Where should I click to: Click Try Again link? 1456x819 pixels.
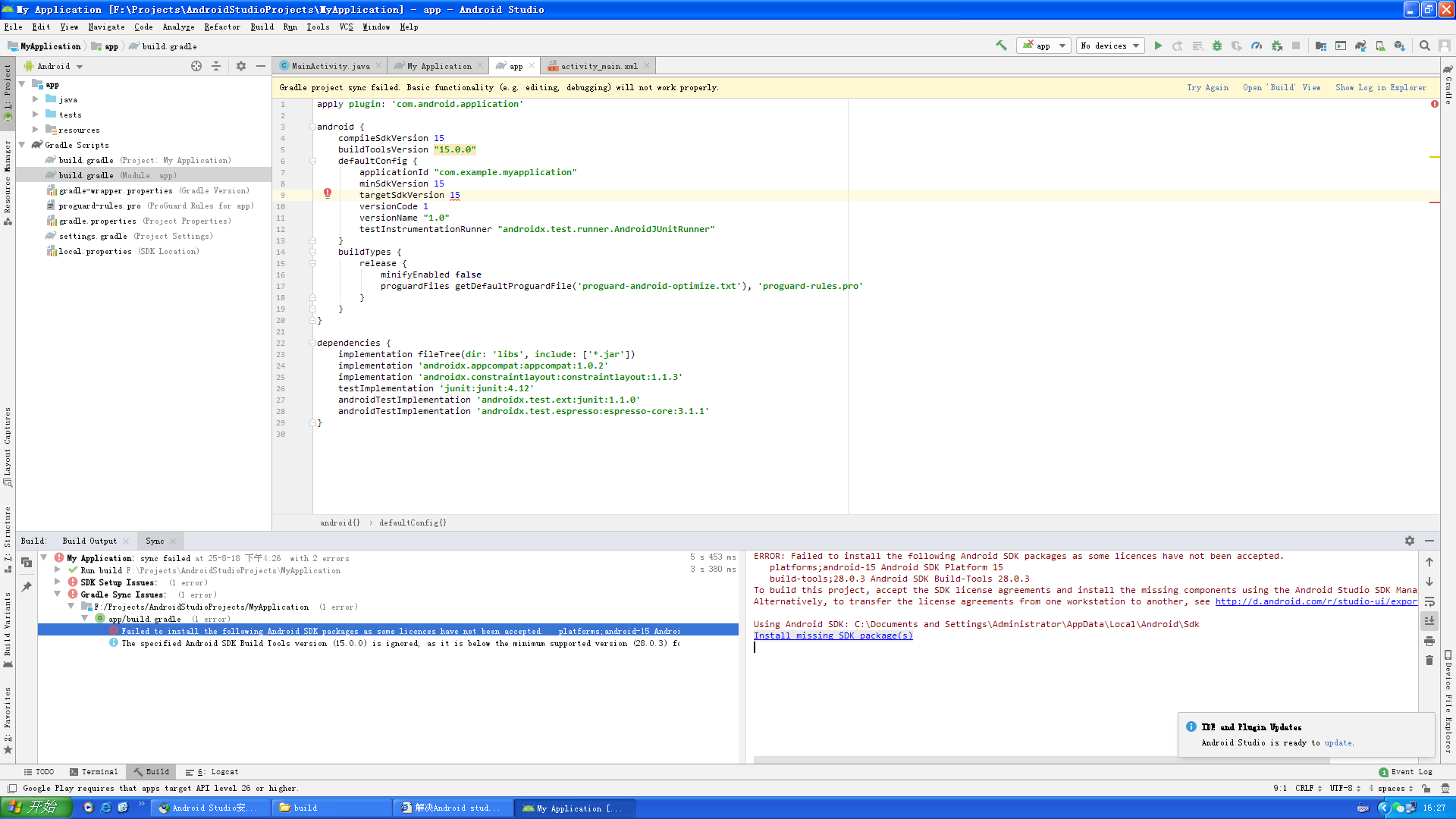(x=1207, y=87)
